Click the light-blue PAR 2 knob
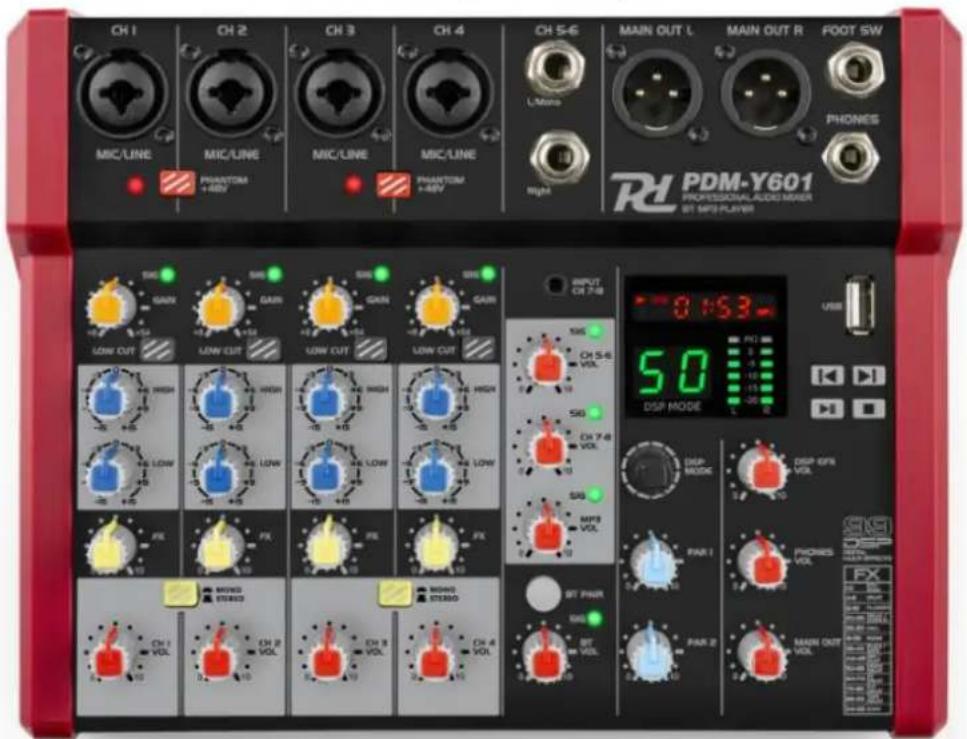This screenshot has height=739, width=967. (651, 653)
